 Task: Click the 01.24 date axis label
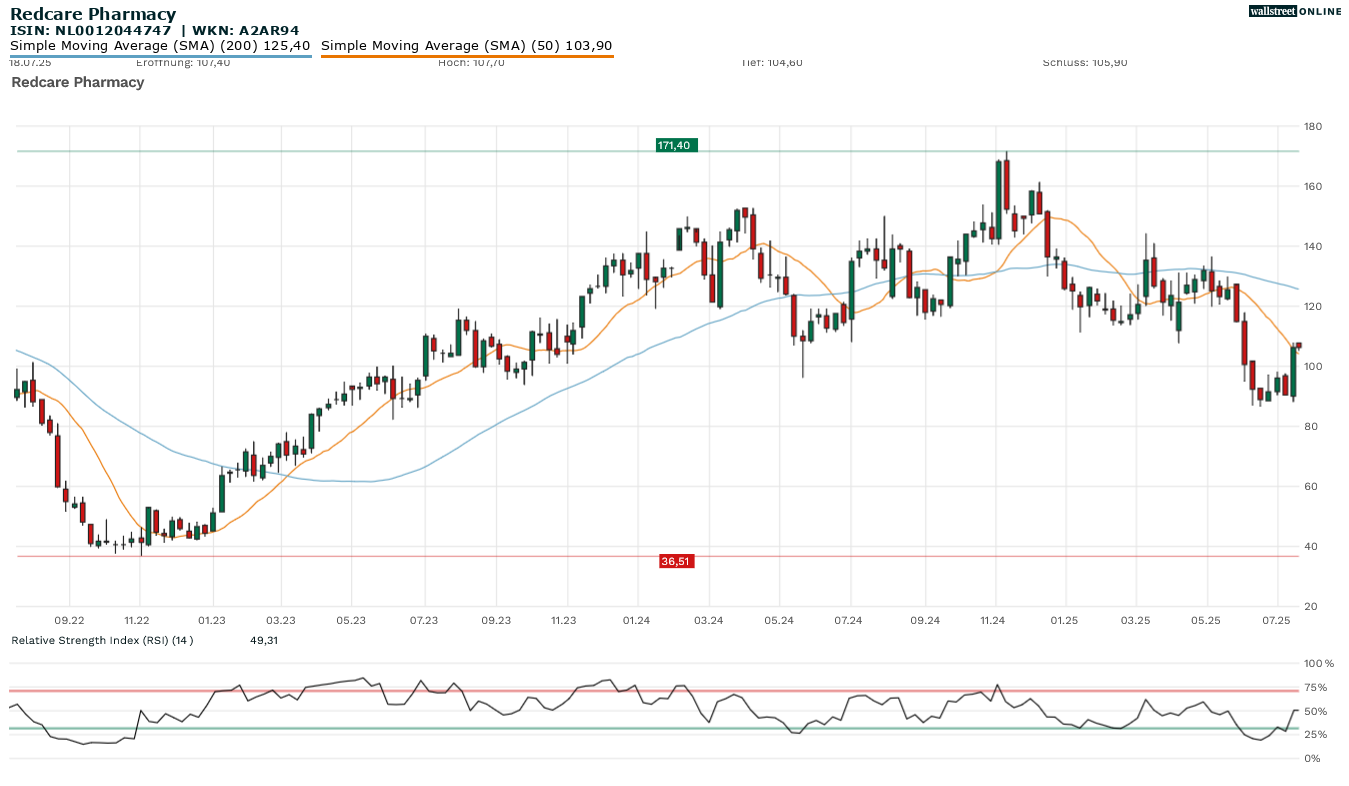(637, 621)
